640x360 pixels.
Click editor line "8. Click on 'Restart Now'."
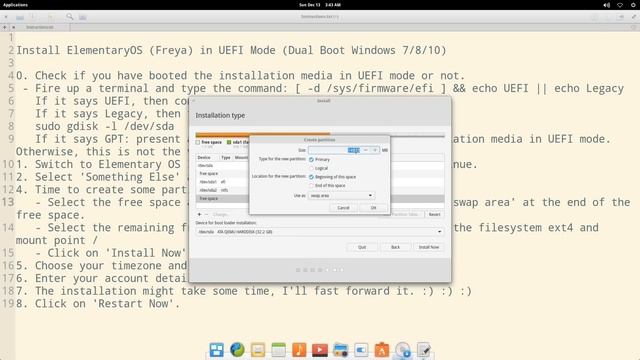[98, 303]
